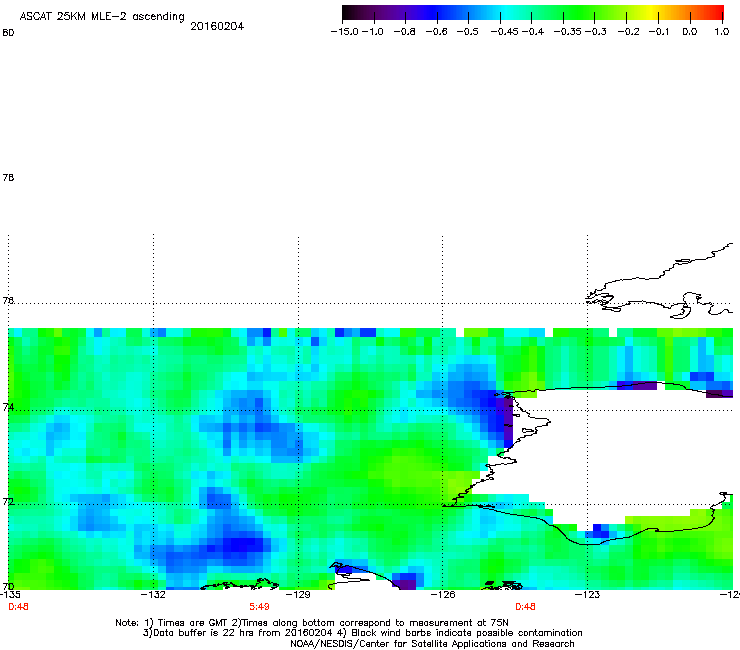Click the 74 latitude axis label
This screenshot has width=740, height=650.
tap(8, 407)
